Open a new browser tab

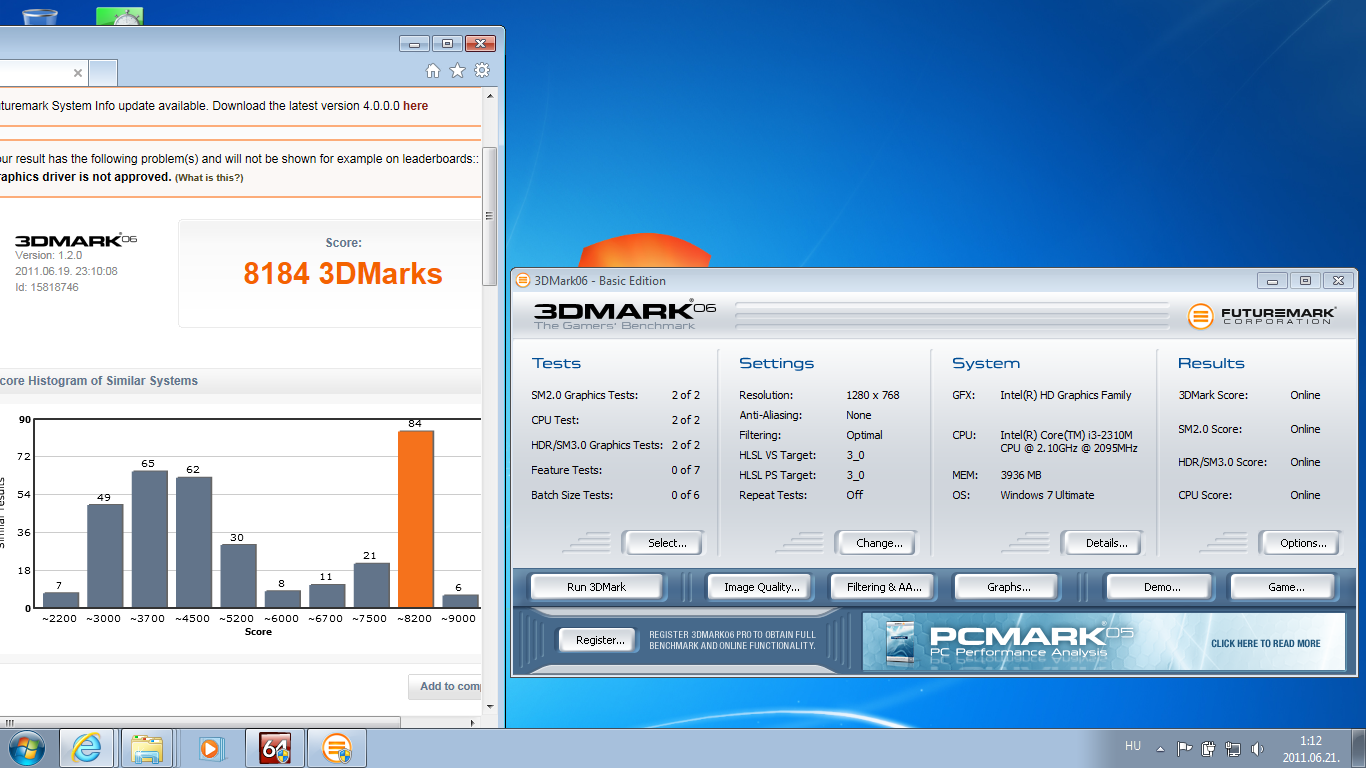104,73
